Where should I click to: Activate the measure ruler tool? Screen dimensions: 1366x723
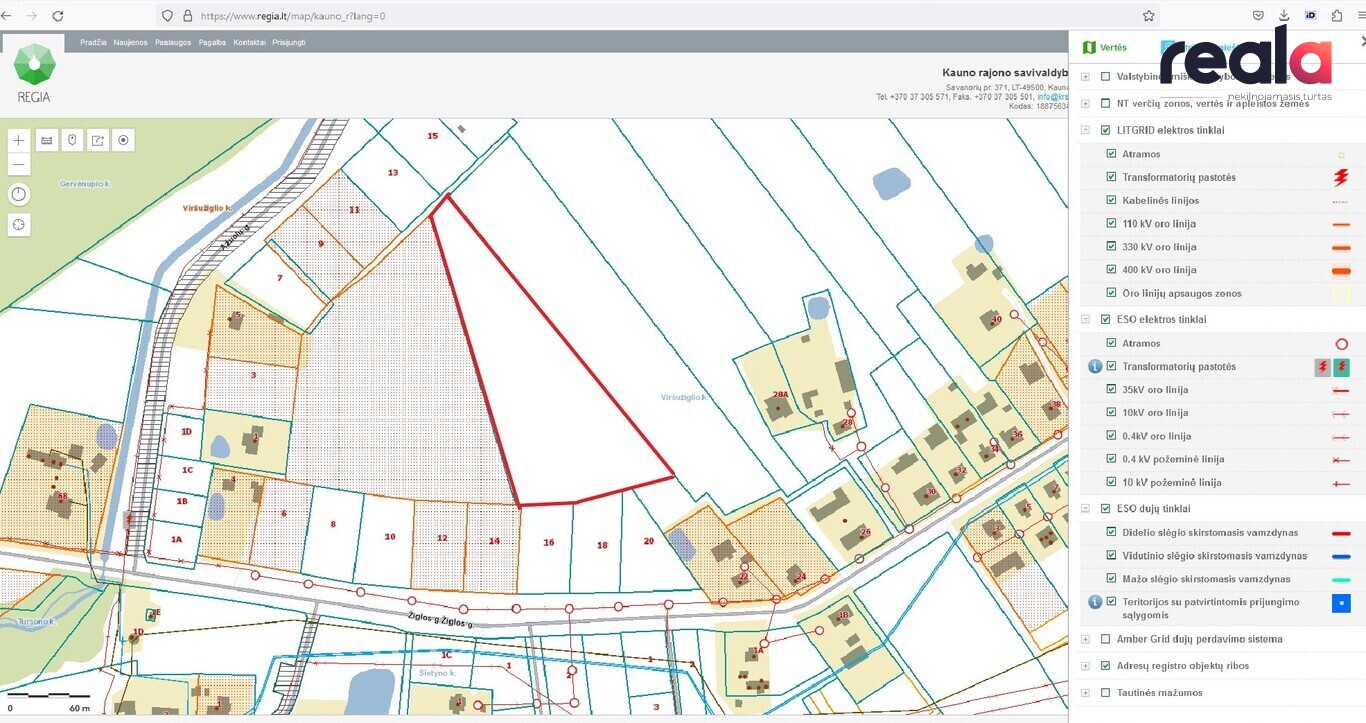(x=46, y=141)
